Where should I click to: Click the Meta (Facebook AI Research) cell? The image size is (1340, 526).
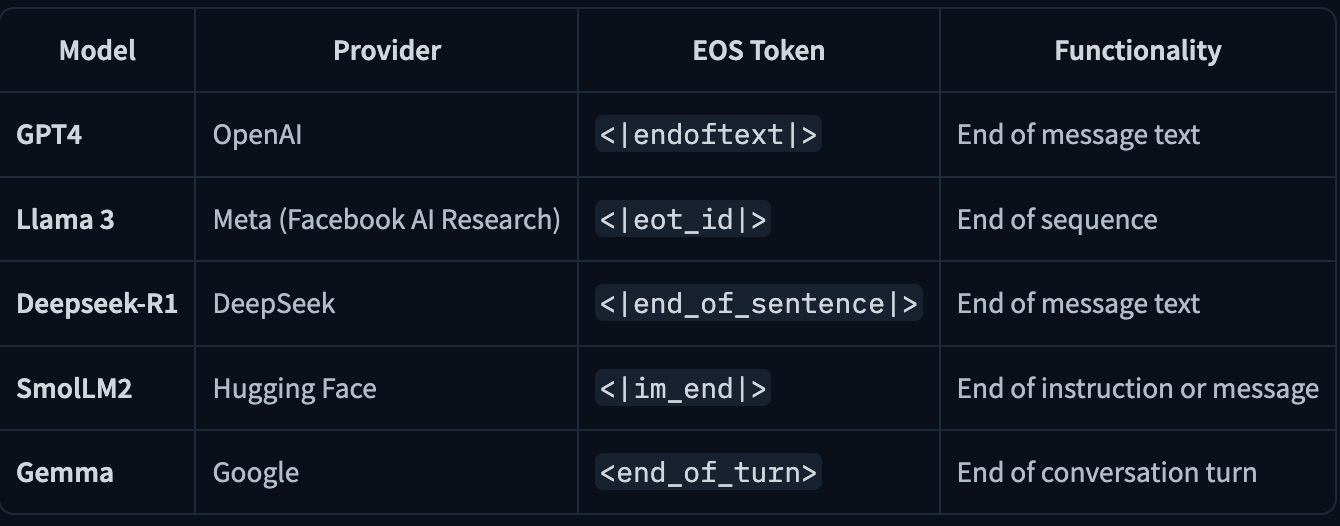pos(386,220)
